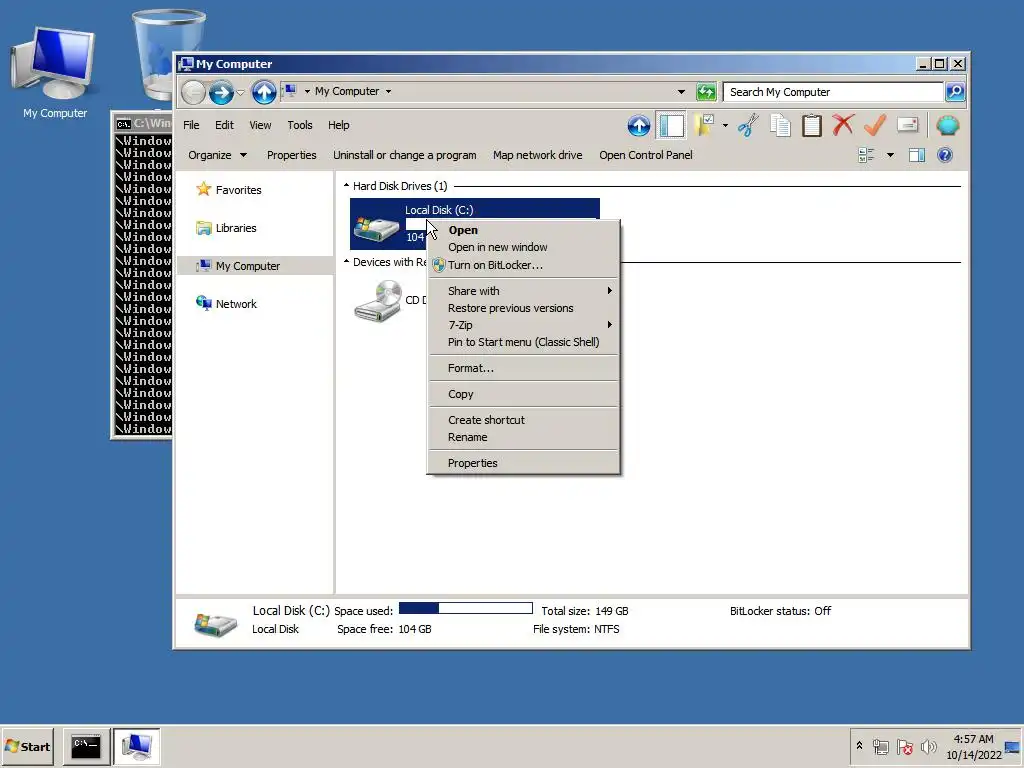The height and width of the screenshot is (768, 1024).
Task: Click Properties in the command bar
Action: tap(291, 155)
